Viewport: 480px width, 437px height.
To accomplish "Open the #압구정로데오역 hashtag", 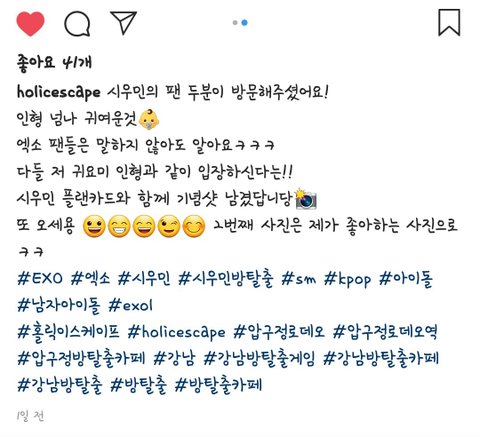I will tap(385, 332).
